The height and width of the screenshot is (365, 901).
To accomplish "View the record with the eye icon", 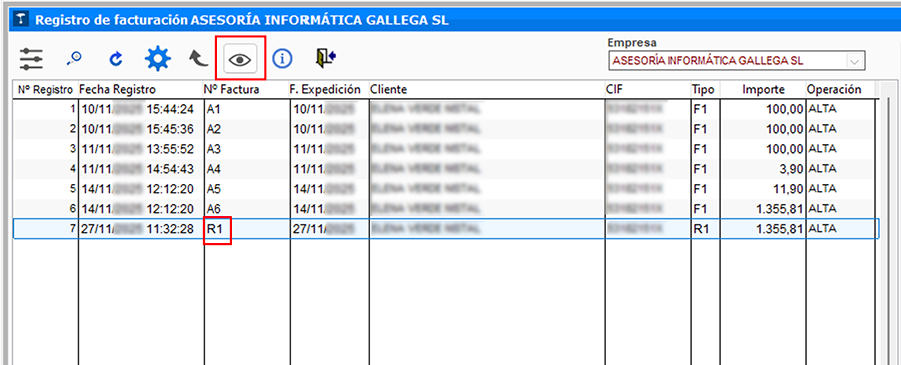I will pos(240,60).
